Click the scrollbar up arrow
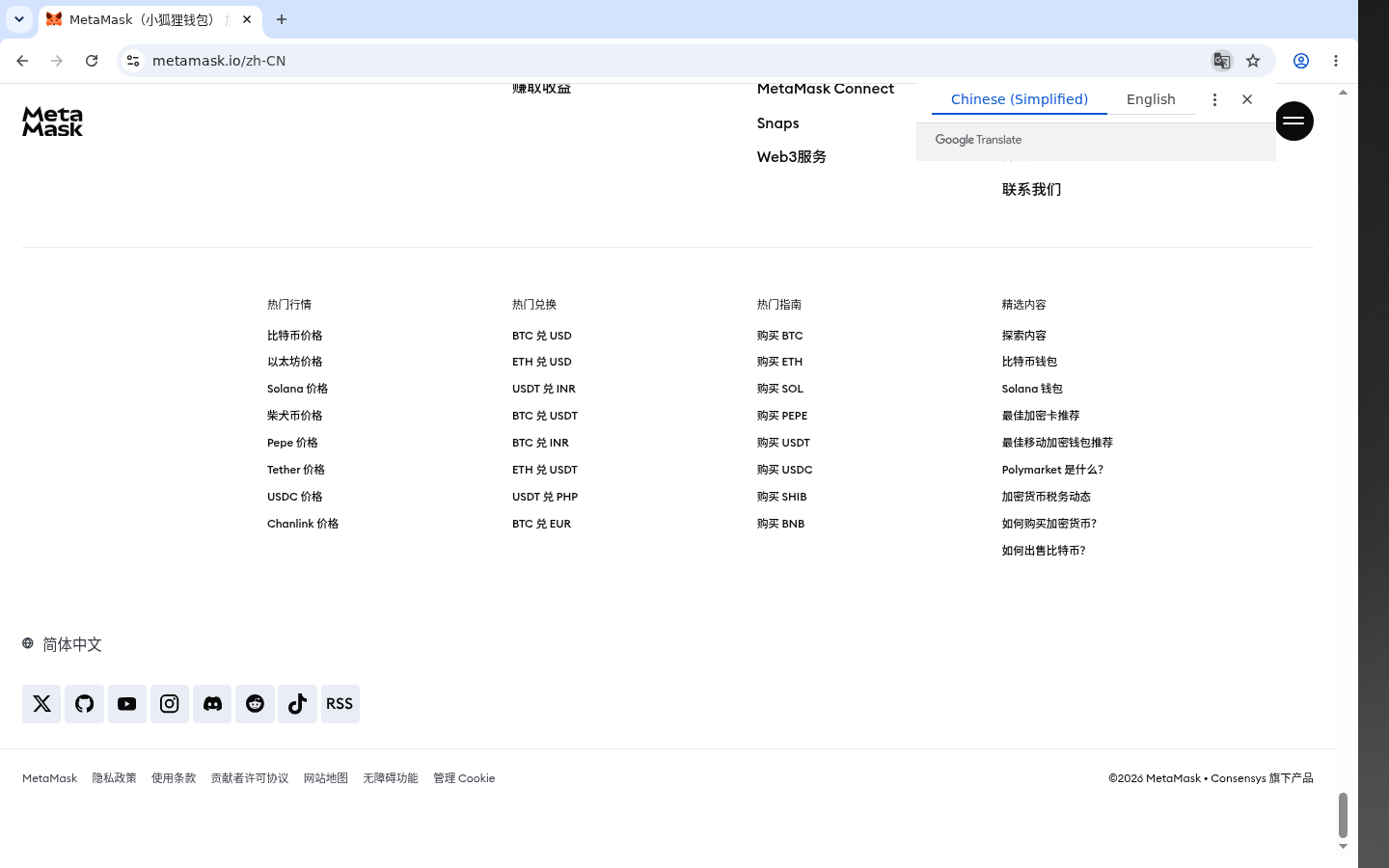Viewport: 1389px width, 868px height. (1343, 93)
